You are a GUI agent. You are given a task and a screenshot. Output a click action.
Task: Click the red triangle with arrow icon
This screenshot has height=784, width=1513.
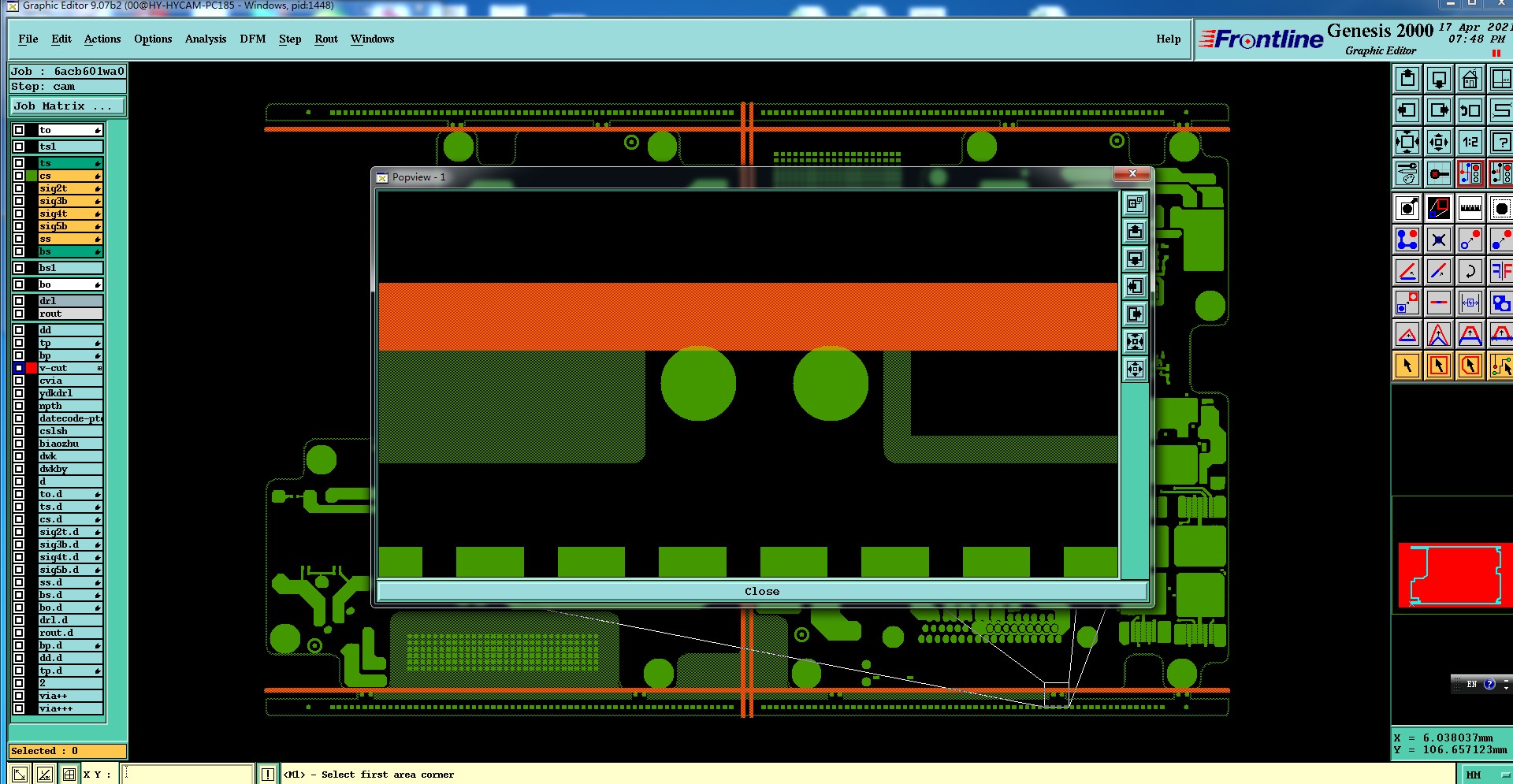point(1407,334)
